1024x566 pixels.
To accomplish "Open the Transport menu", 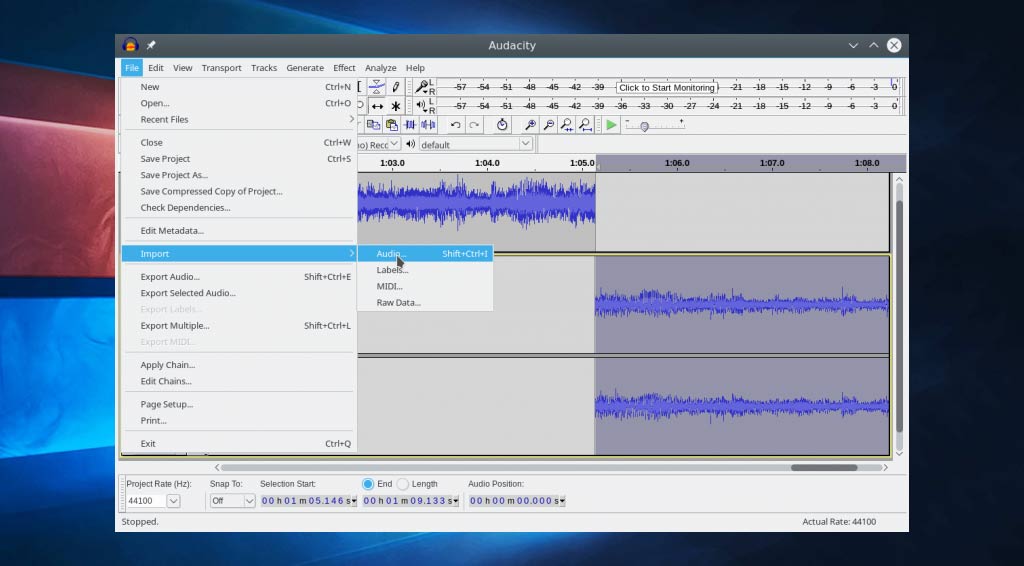I will [x=221, y=68].
